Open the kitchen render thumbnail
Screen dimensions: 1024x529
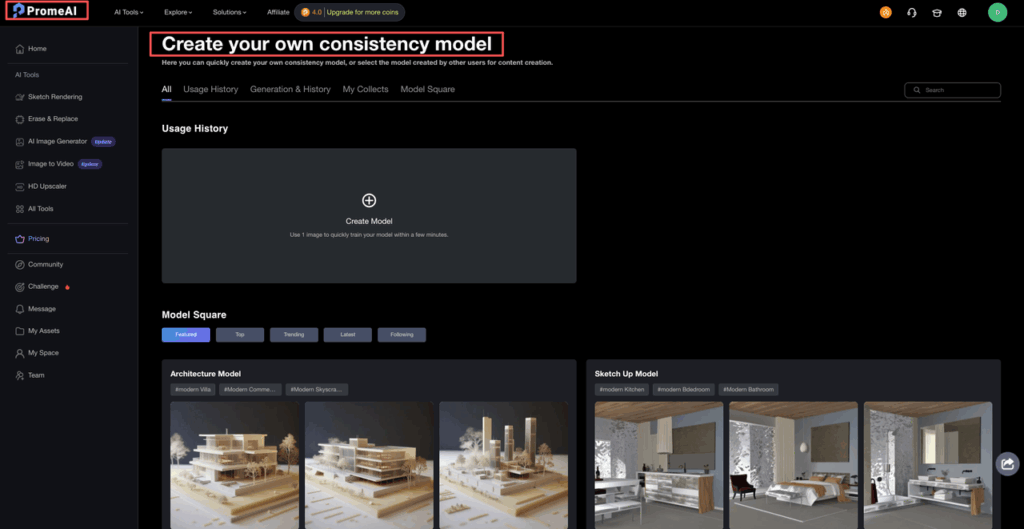pyautogui.click(x=659, y=465)
